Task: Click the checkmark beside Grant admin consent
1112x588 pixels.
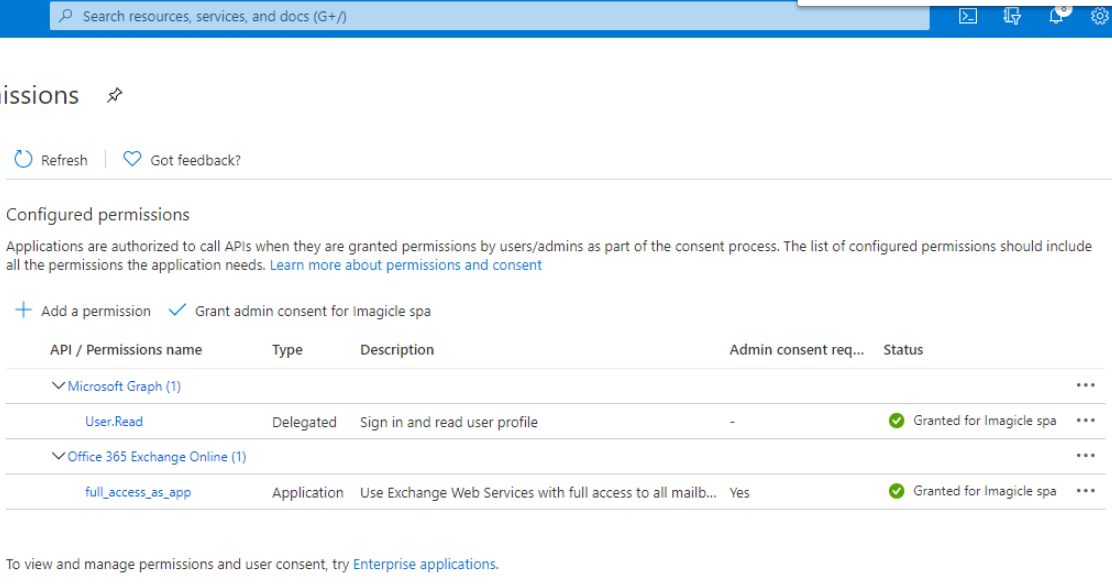Action: [177, 311]
